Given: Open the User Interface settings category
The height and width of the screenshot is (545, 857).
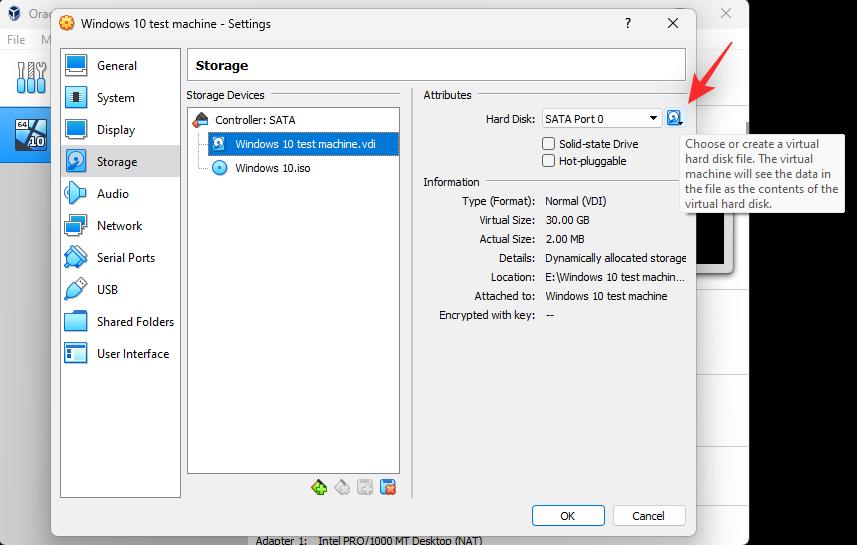Looking at the screenshot, I should pyautogui.click(x=120, y=354).
